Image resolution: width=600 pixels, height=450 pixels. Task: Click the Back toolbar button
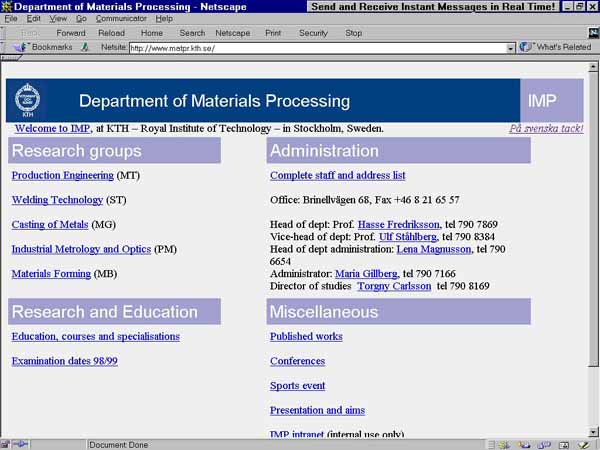29,33
